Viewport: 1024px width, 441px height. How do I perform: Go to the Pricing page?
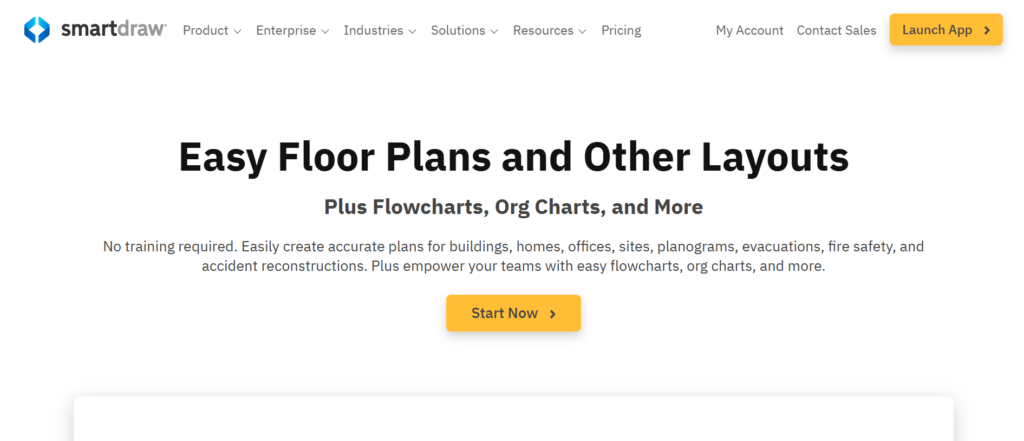coord(621,30)
